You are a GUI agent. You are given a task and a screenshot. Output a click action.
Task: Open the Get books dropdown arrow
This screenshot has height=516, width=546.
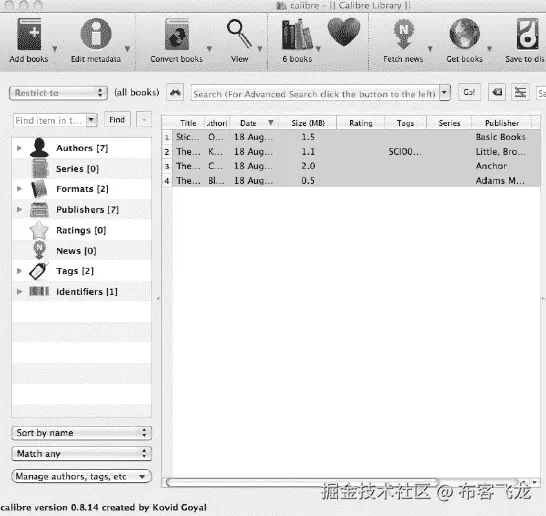pyautogui.click(x=489, y=49)
